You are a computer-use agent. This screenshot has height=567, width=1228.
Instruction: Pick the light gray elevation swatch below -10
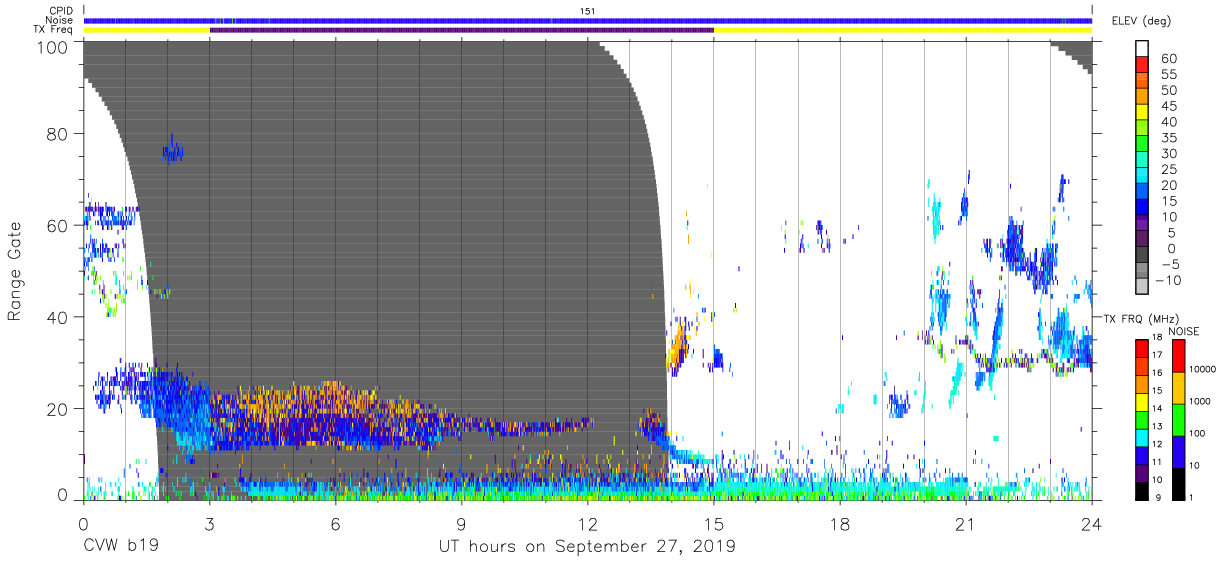click(x=1144, y=288)
